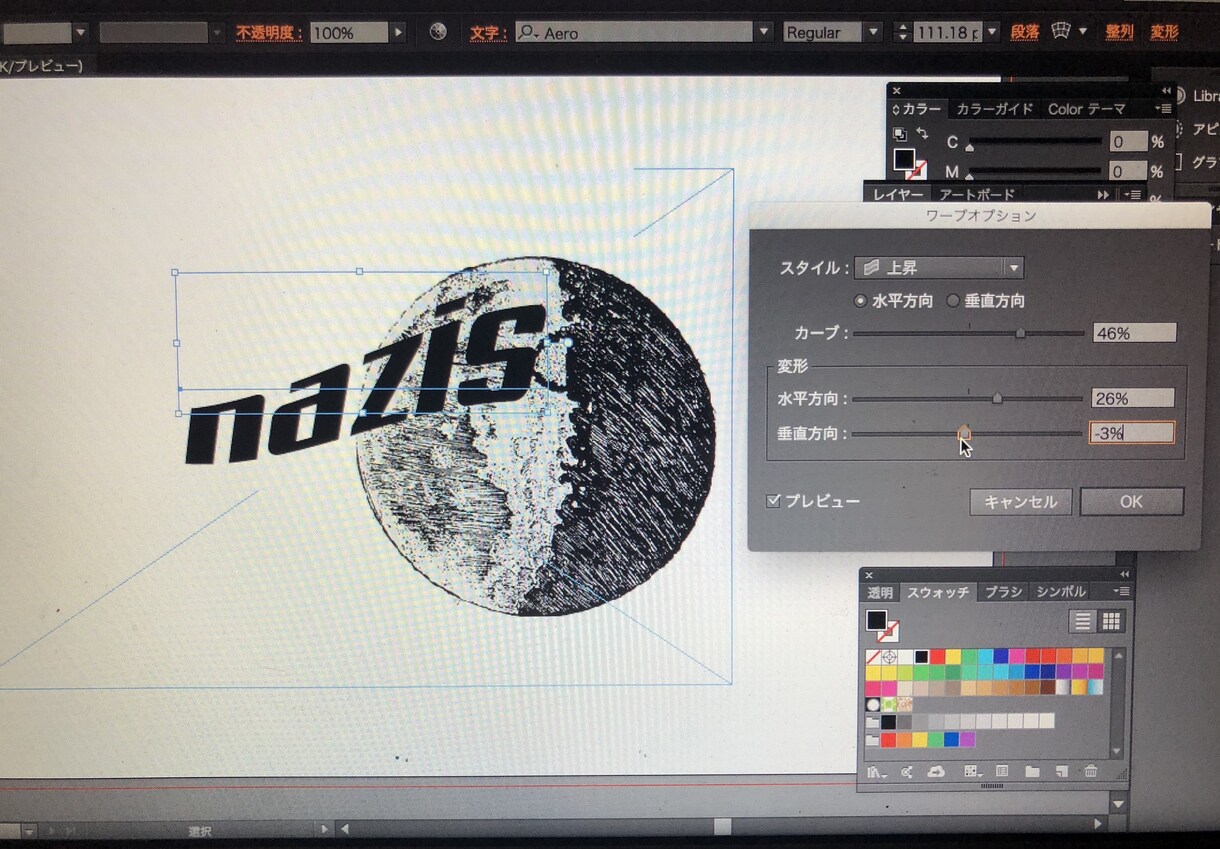Switch Swatches panel to thumbnail grid view

tap(1111, 621)
